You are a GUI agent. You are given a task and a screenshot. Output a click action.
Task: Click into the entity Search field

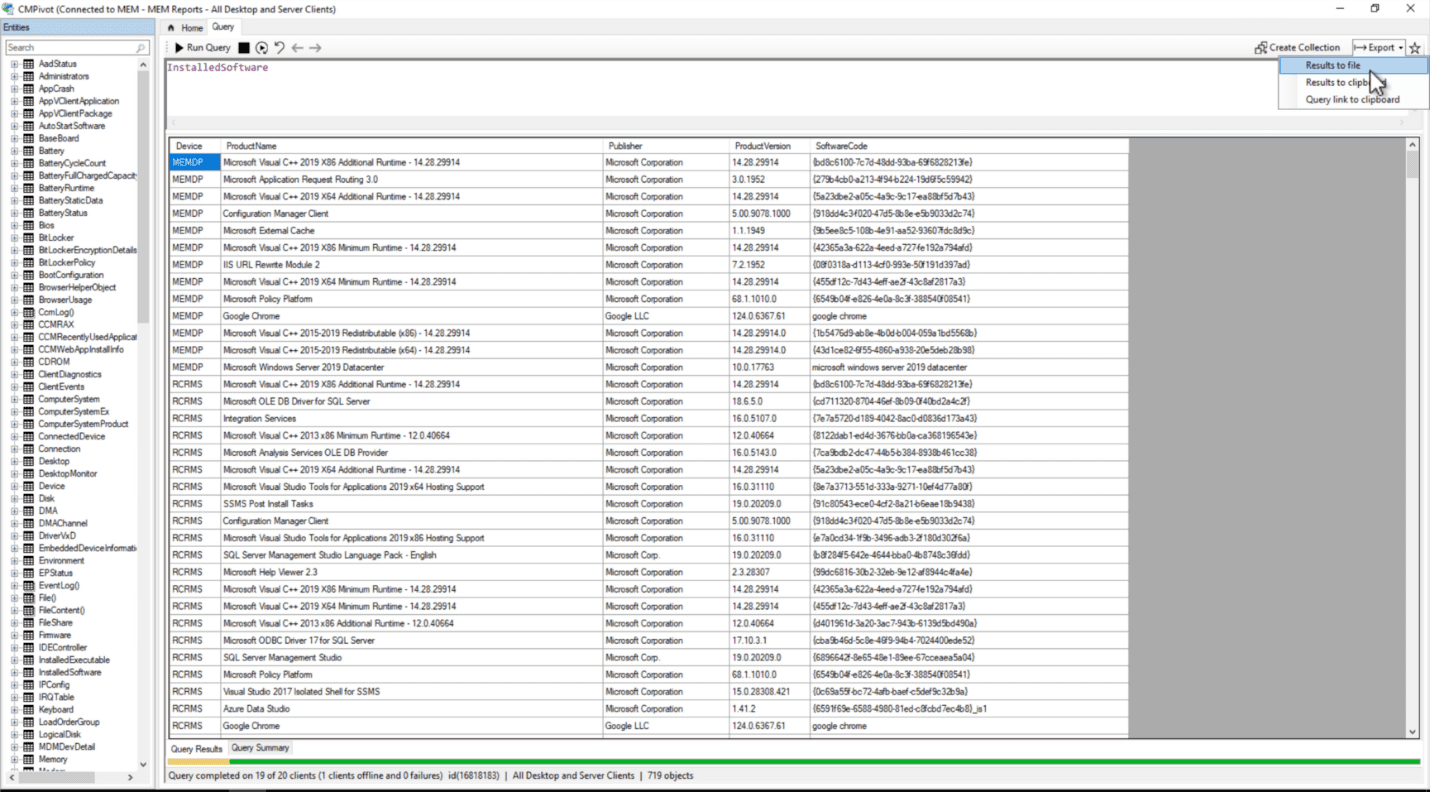click(70, 48)
